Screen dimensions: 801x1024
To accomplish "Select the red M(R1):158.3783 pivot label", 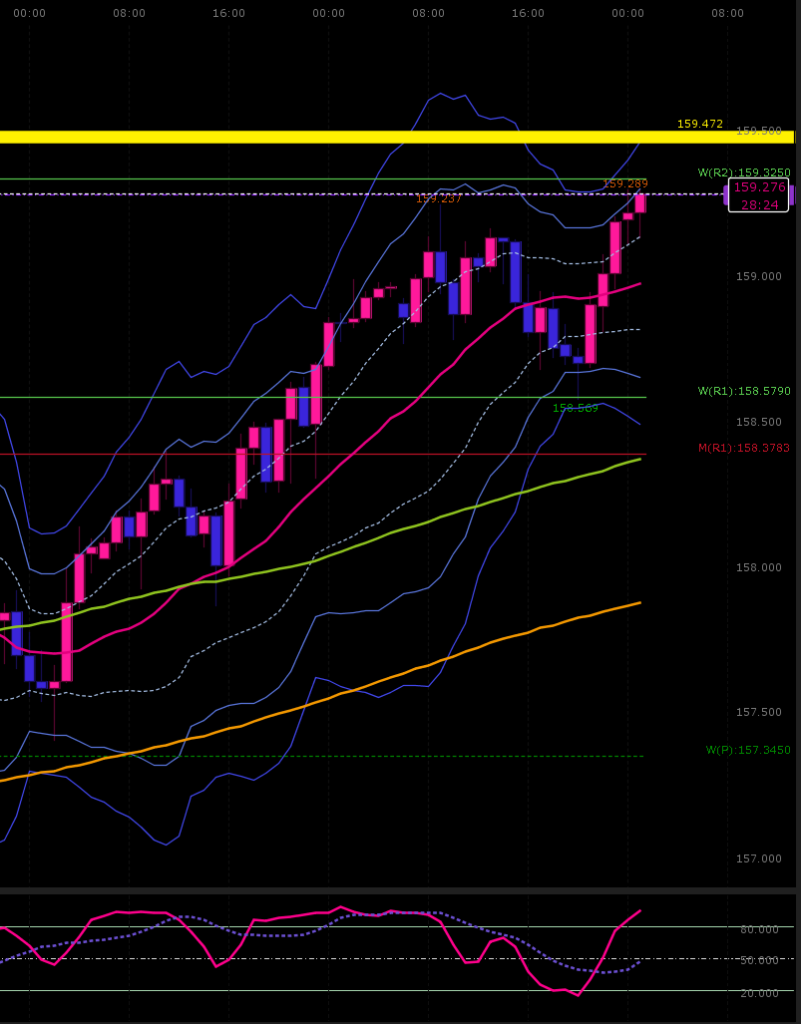I will click(x=744, y=448).
